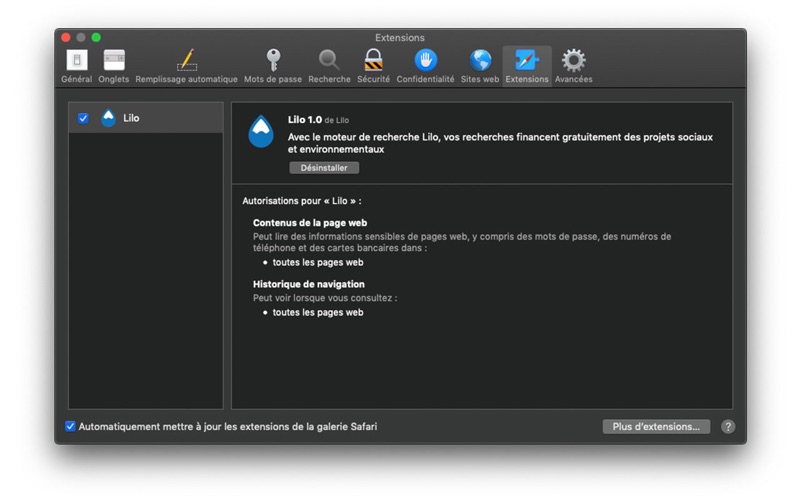Image resolution: width=800 pixels, height=500 pixels.
Task: Click the 'Lilo 1.0' extension title
Action: point(305,120)
